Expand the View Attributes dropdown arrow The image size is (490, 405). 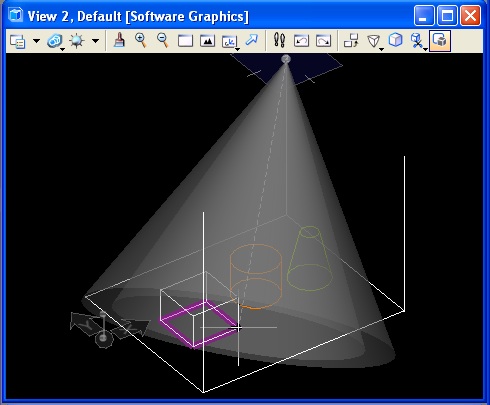coord(36,41)
